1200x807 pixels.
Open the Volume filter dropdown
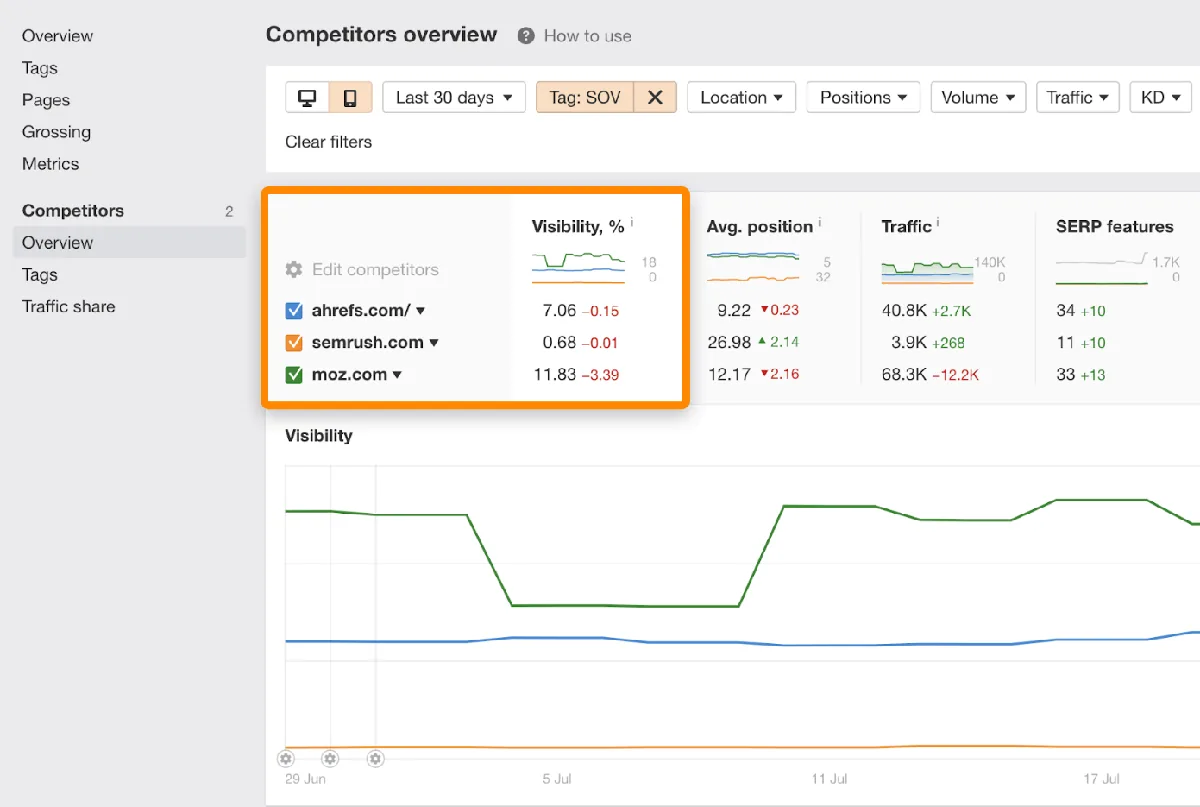tap(978, 97)
